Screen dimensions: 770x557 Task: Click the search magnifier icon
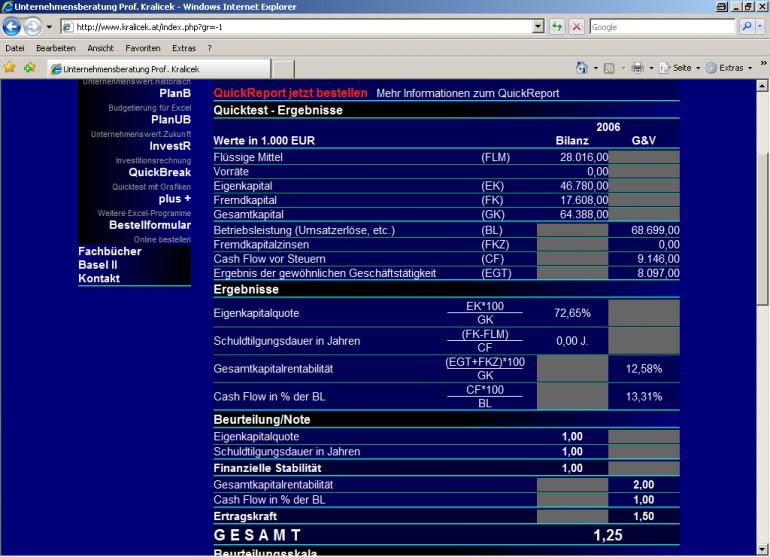(749, 27)
